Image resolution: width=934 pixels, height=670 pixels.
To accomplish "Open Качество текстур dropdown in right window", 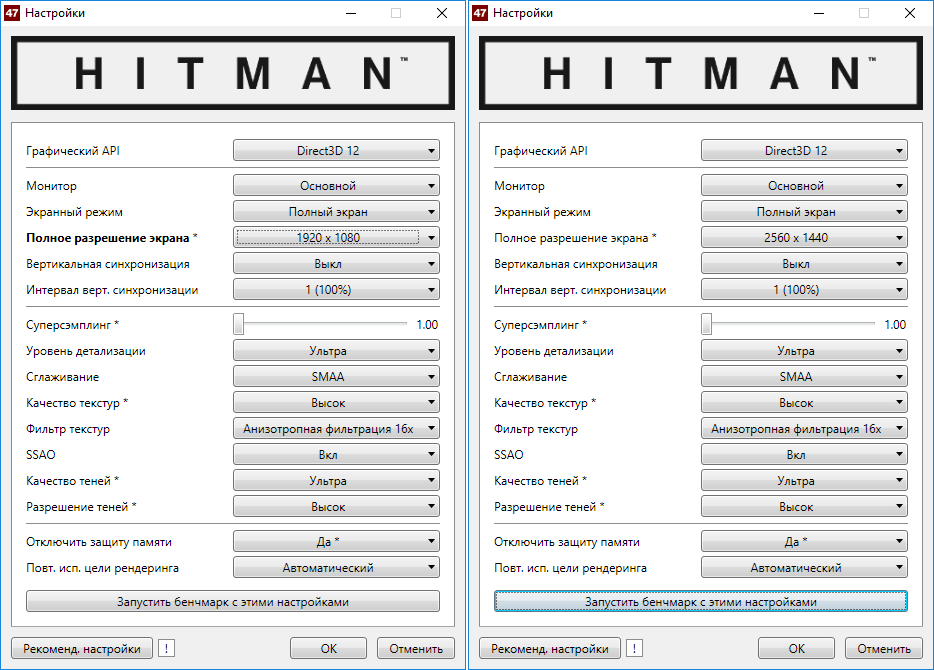I will point(805,403).
